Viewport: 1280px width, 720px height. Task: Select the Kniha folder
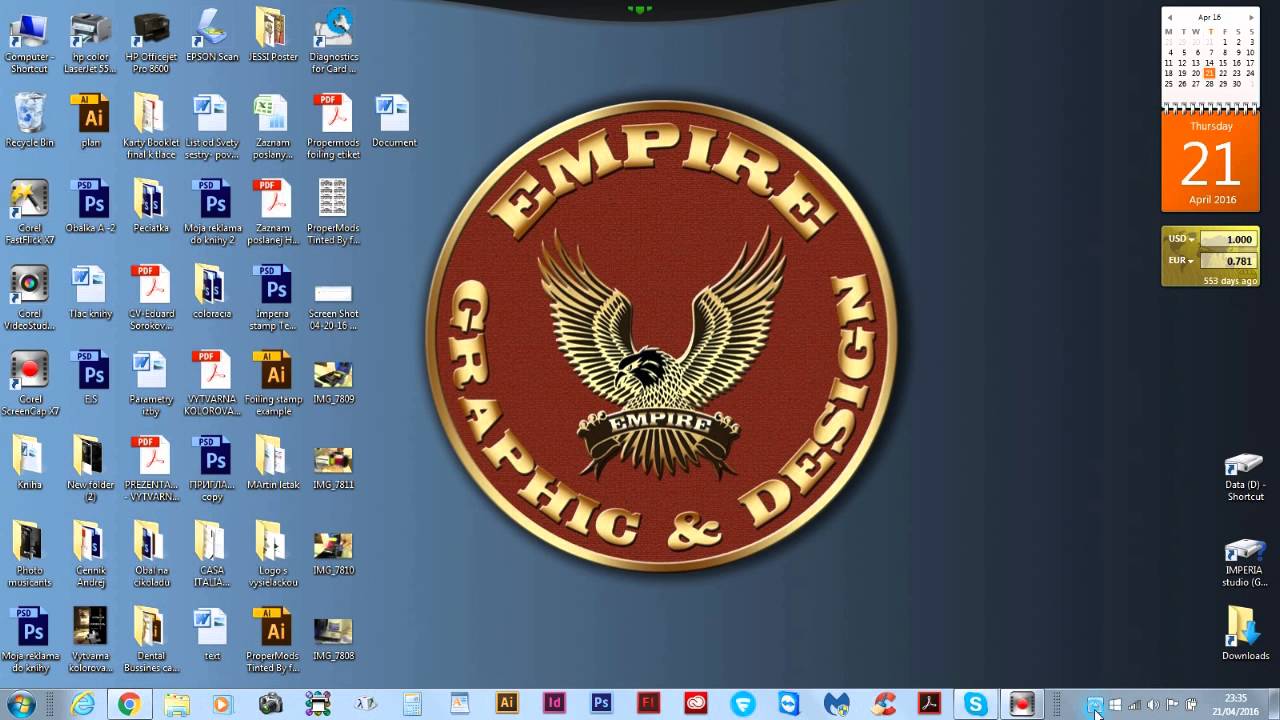(29, 462)
